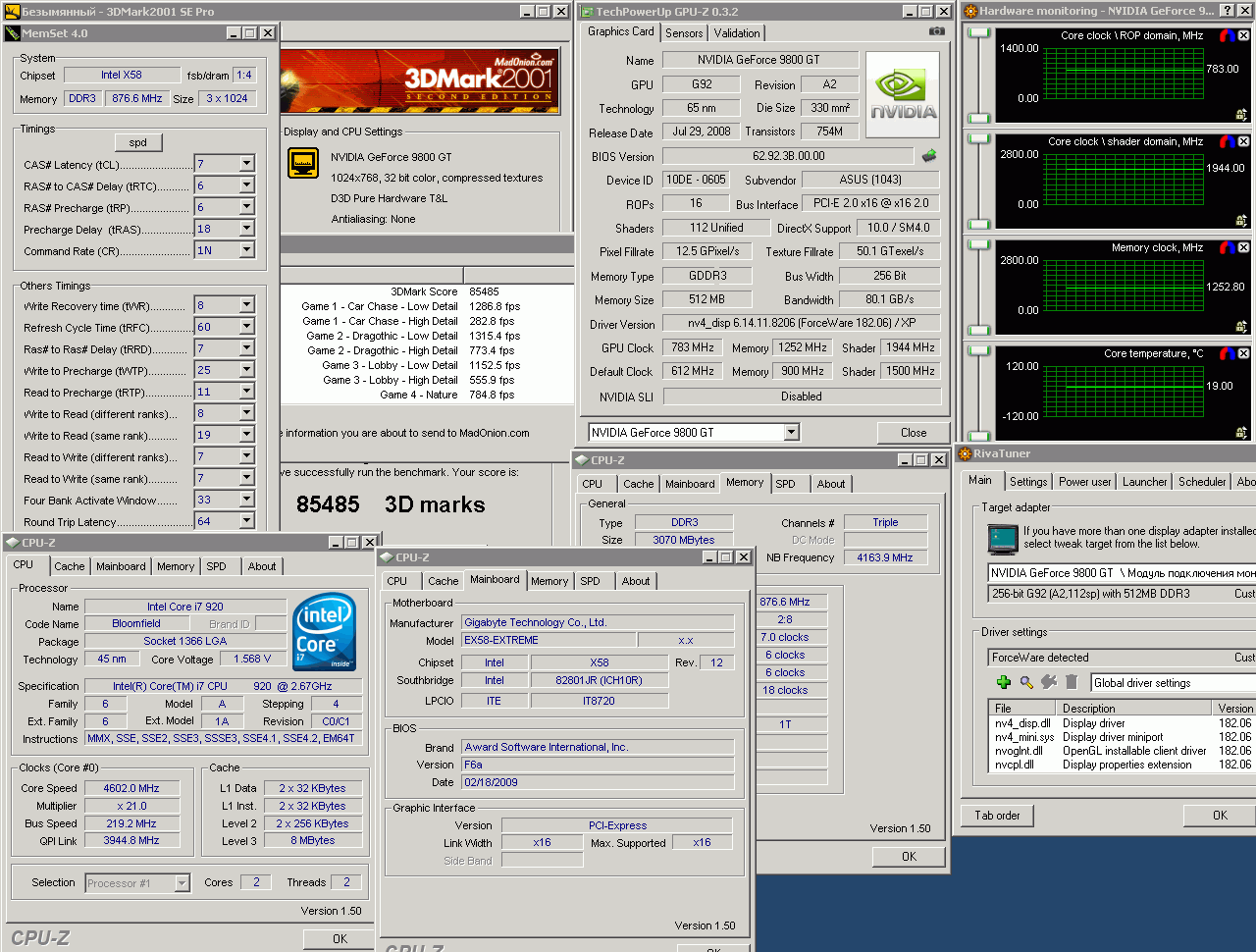This screenshot has width=1256, height=952.
Task: Click trash can icon in RivaTuner driver settings
Action: [x=1072, y=682]
